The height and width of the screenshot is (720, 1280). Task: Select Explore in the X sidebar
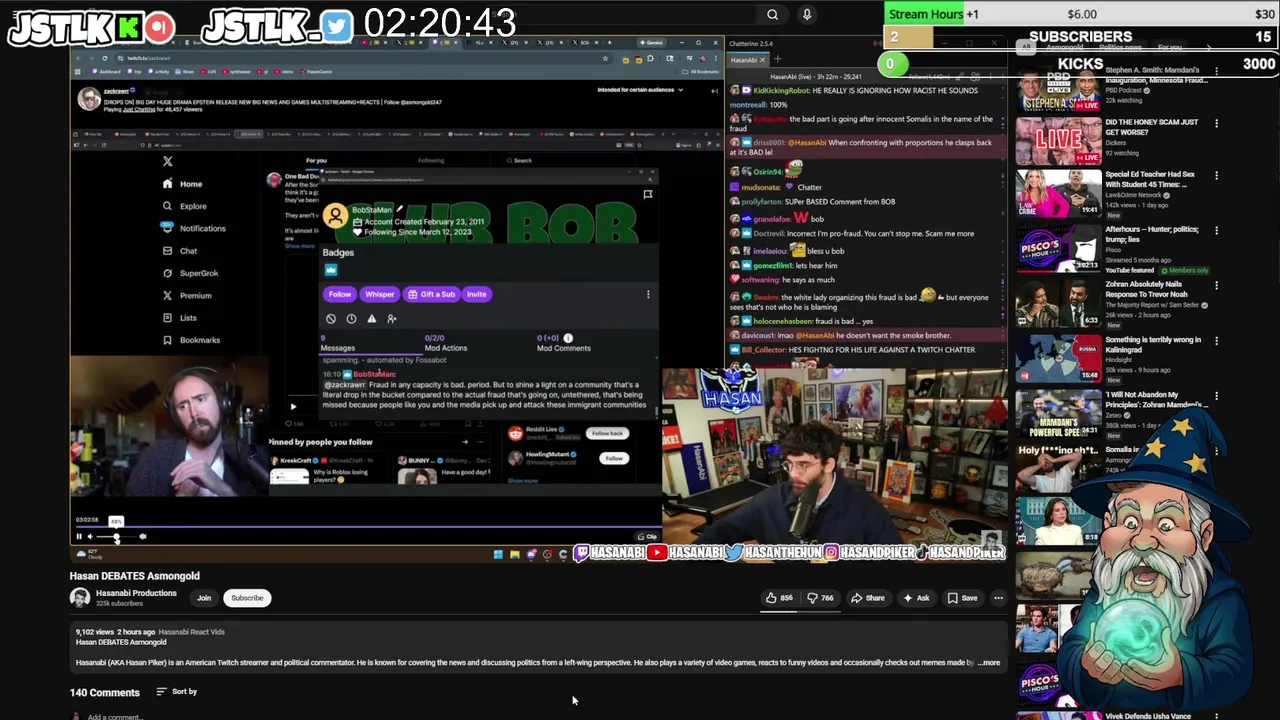tap(185, 206)
